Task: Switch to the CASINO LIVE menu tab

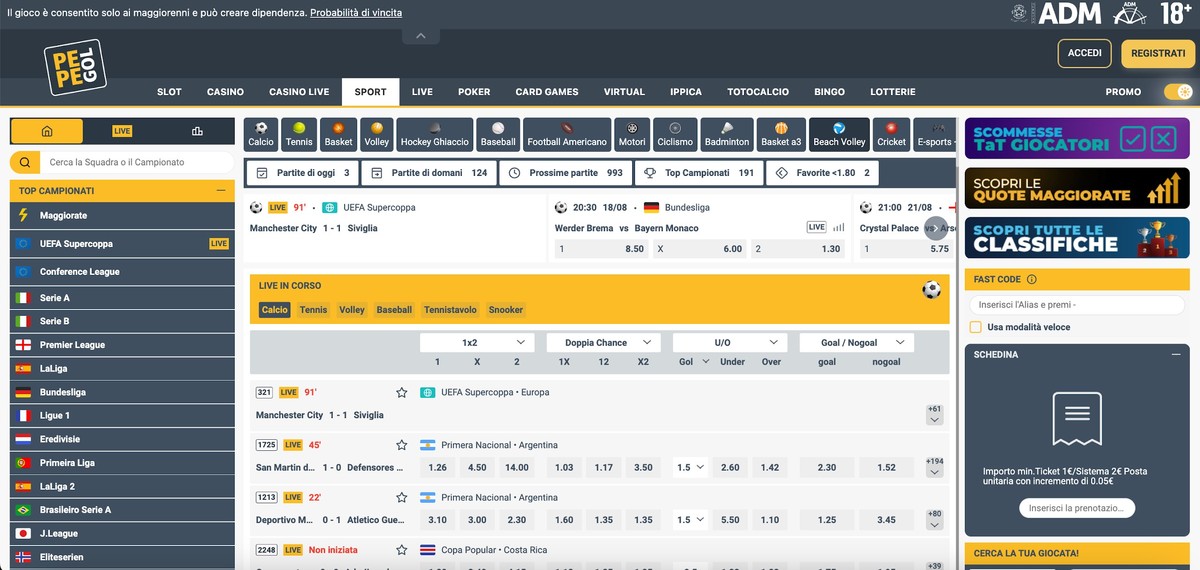Action: click(x=299, y=92)
